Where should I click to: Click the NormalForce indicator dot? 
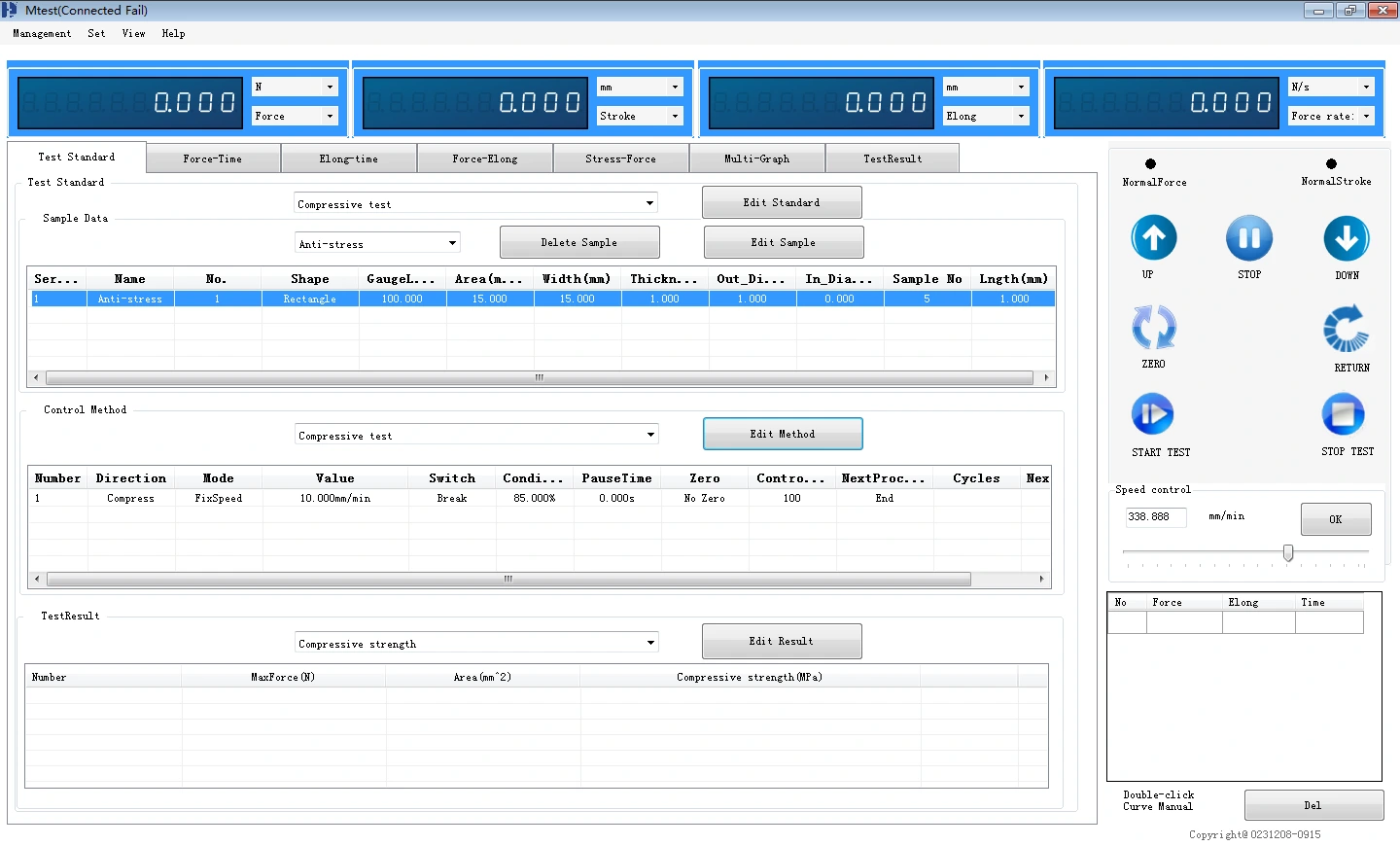pos(1151,163)
